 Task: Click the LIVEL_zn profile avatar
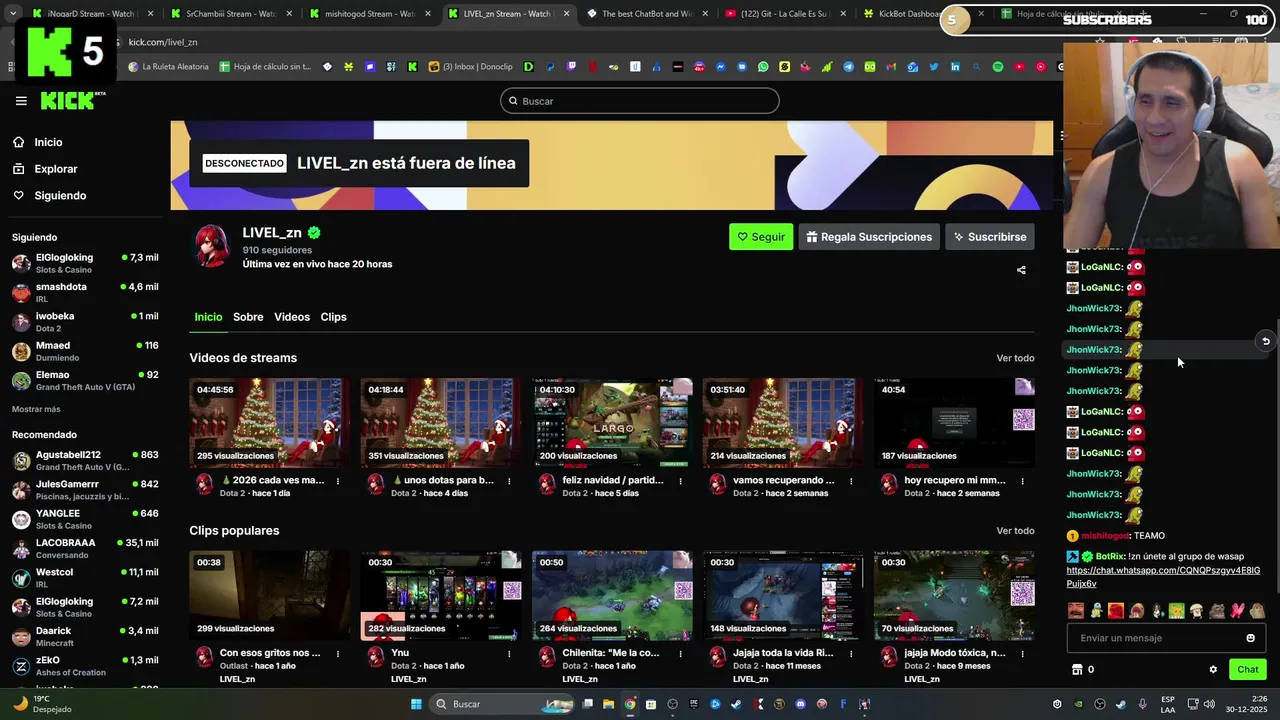click(211, 247)
